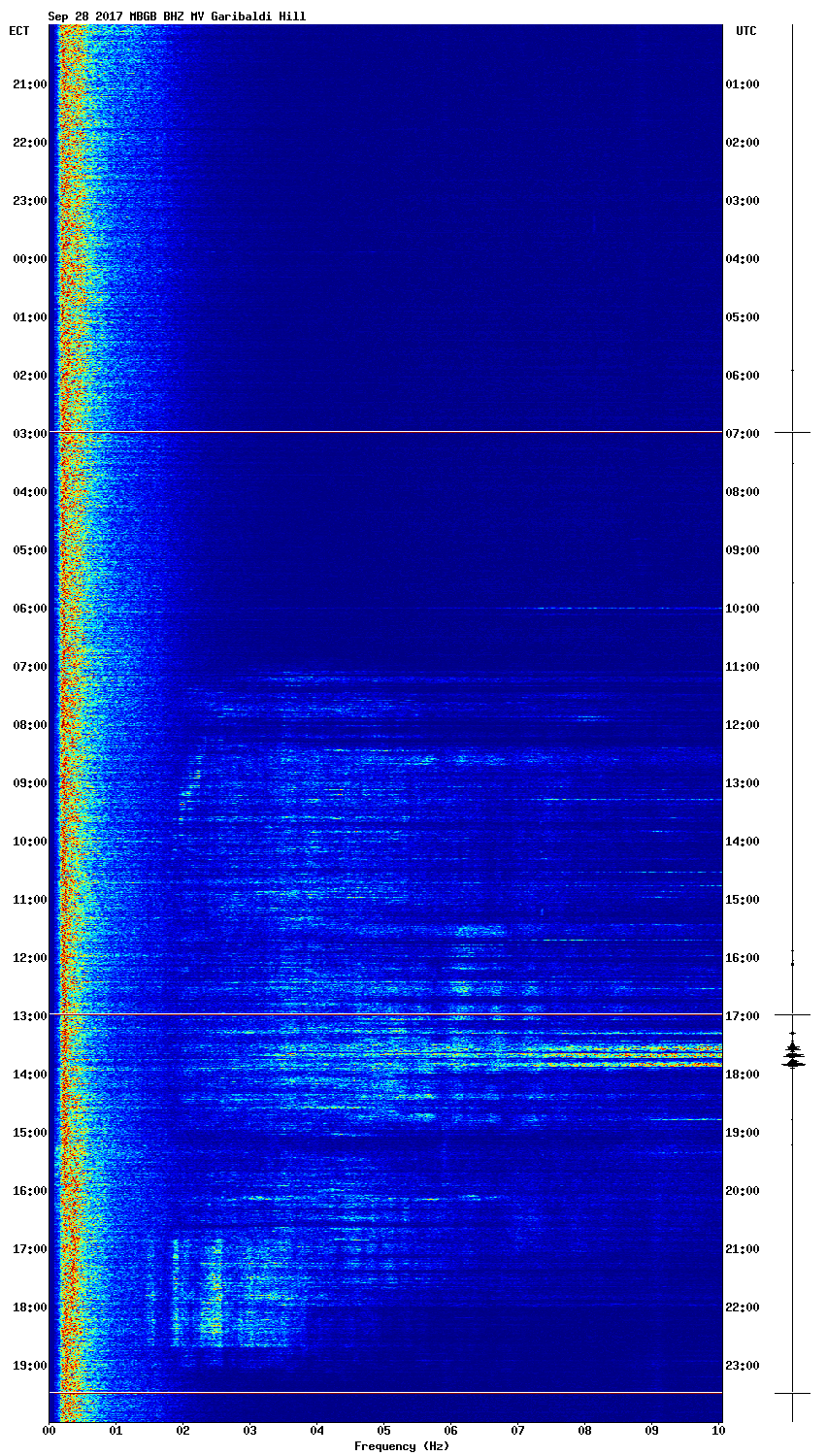Pick the 08:00 tick on the UTC axis

click(x=743, y=492)
